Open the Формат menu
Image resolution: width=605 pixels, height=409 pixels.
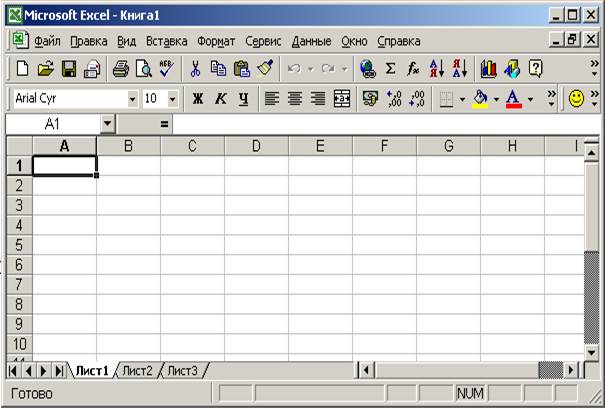[216, 41]
